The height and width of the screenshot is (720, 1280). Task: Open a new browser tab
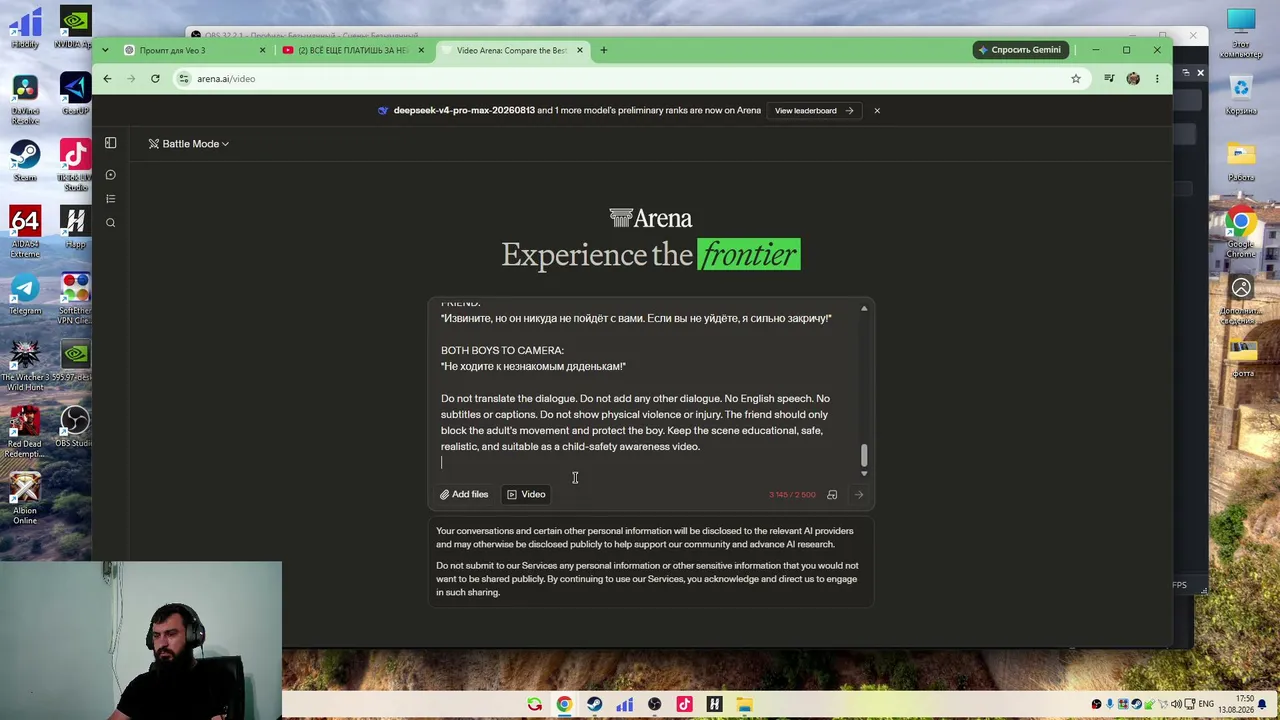tap(603, 50)
